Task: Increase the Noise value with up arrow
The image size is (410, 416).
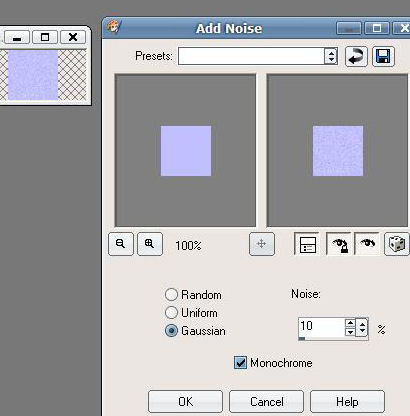Action: pyautogui.click(x=350, y=323)
